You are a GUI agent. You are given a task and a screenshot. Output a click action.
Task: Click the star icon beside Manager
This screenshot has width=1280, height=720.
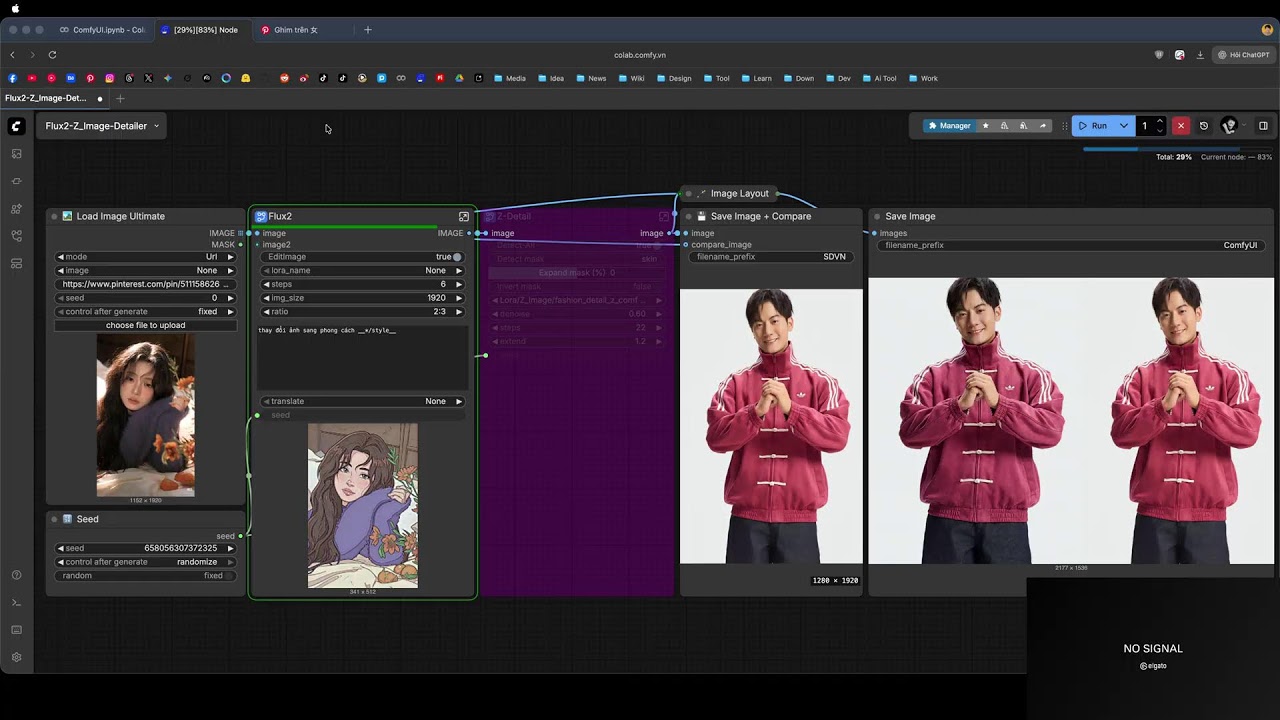[x=986, y=126]
